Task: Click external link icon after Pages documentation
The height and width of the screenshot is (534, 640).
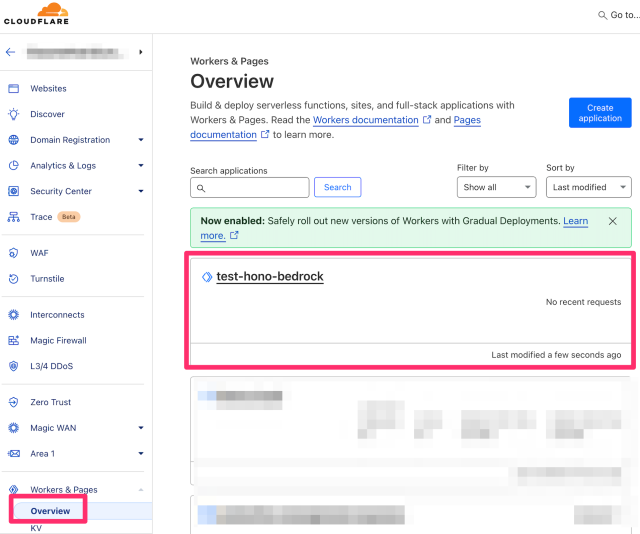Action: pos(265,134)
